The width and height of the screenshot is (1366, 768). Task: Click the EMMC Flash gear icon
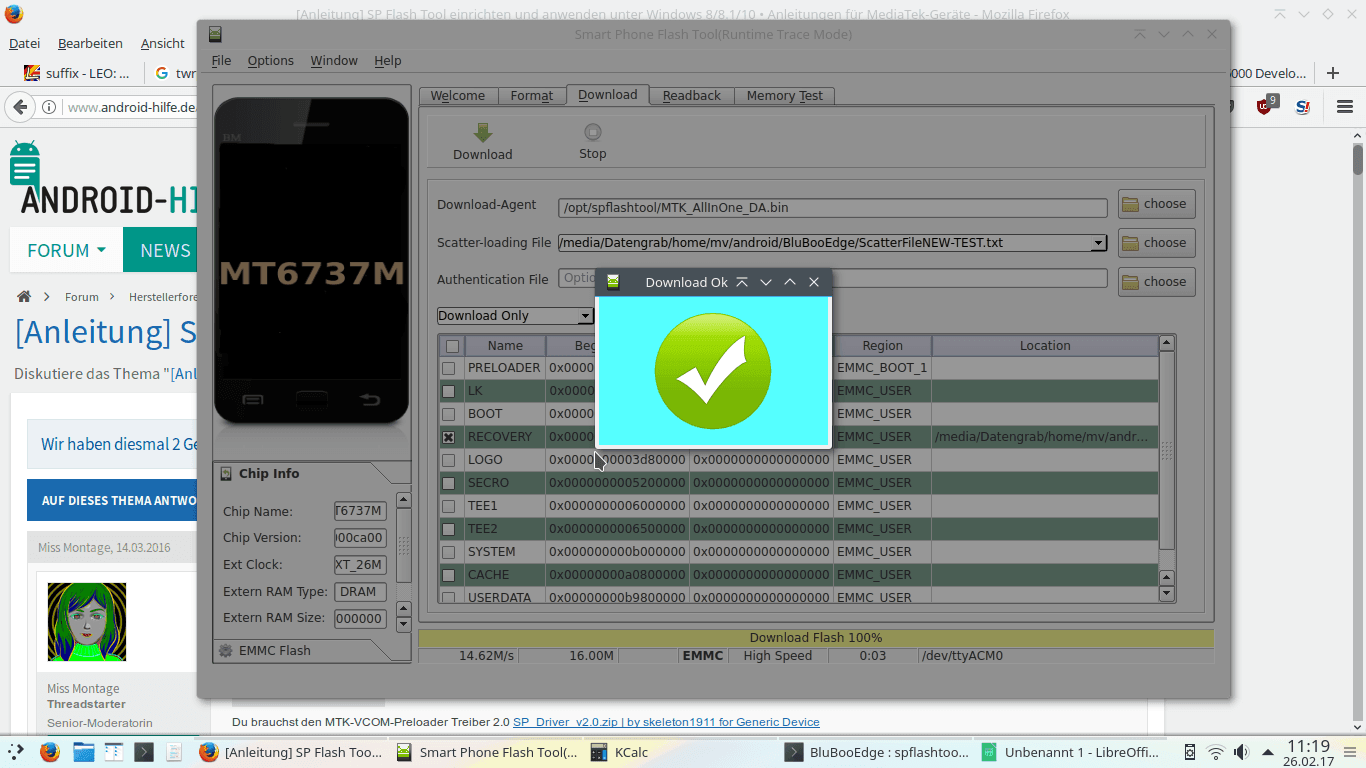[x=226, y=651]
